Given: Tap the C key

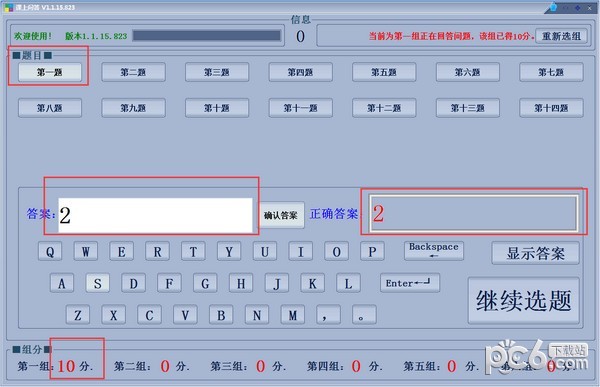Looking at the screenshot, I should pyautogui.click(x=149, y=315).
